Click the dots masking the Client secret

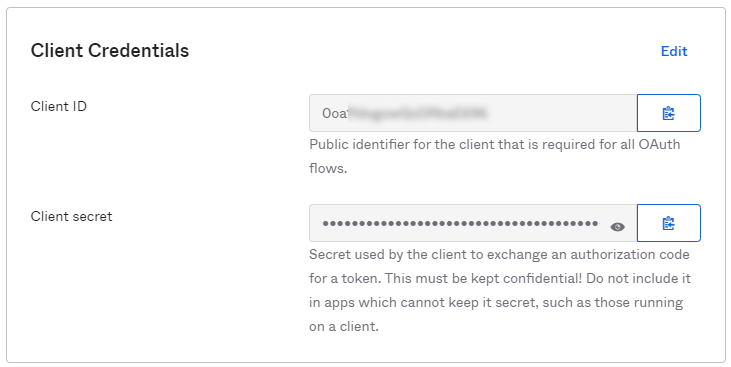tap(460, 223)
